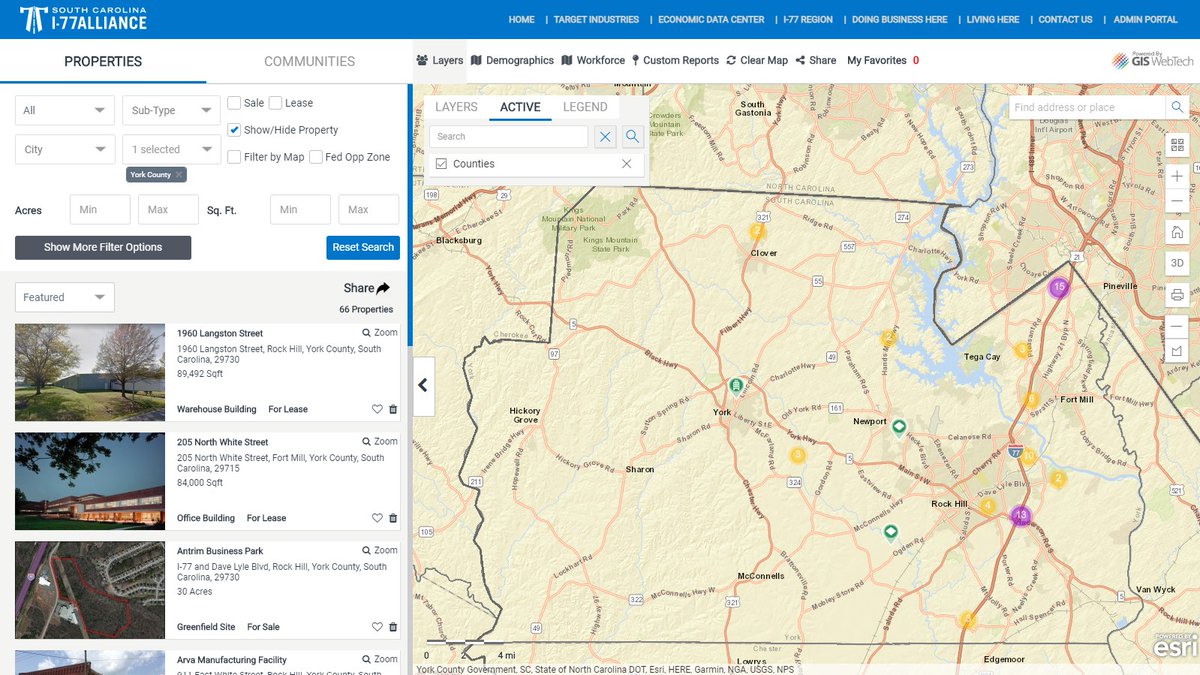The height and width of the screenshot is (675, 1200).
Task: Open the All property type dropdown
Action: pos(65,111)
